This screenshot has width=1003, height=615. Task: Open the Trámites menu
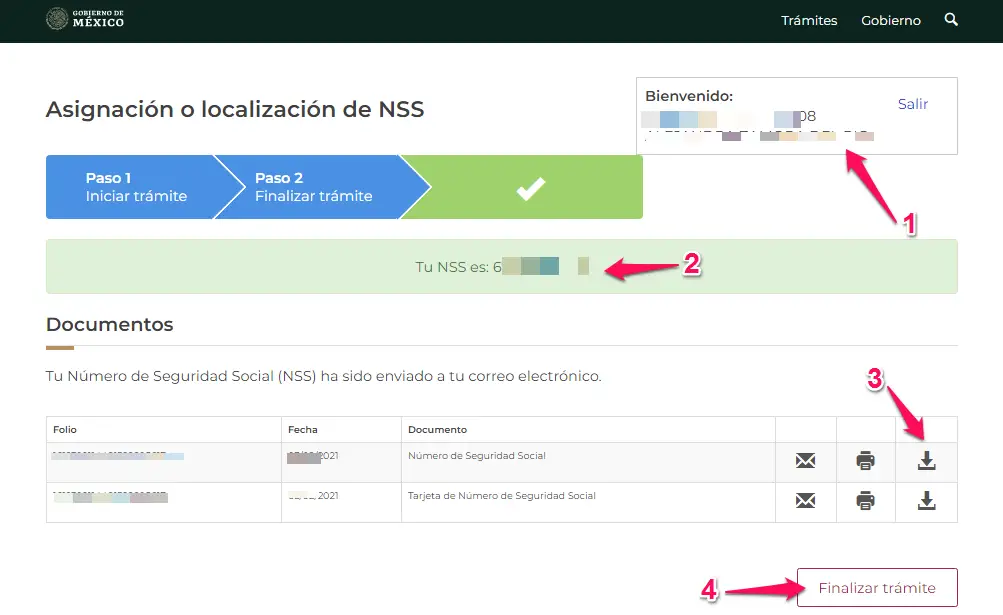tap(809, 20)
